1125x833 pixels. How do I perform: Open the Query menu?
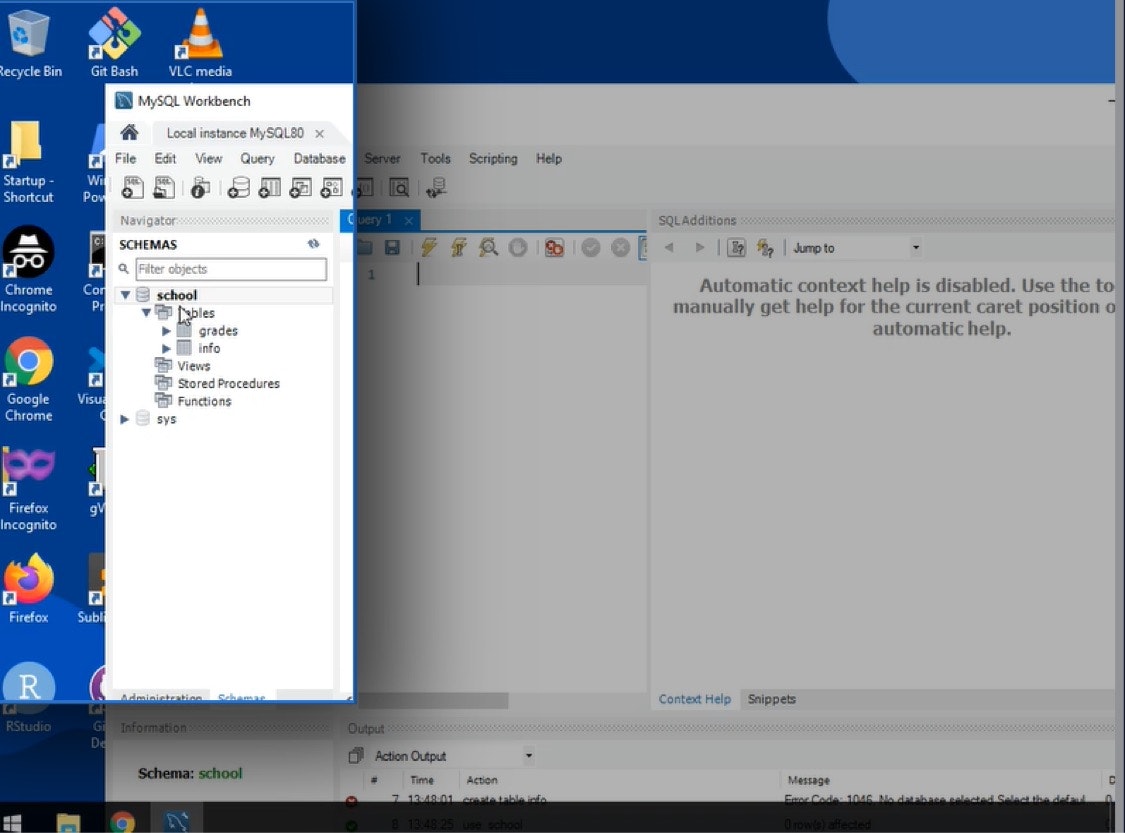pos(258,159)
